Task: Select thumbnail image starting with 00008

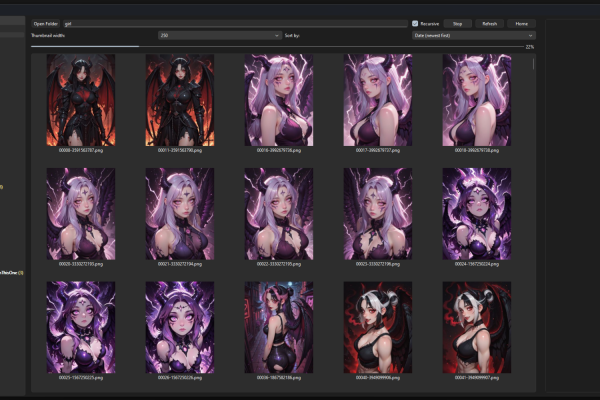Action: tap(81, 100)
